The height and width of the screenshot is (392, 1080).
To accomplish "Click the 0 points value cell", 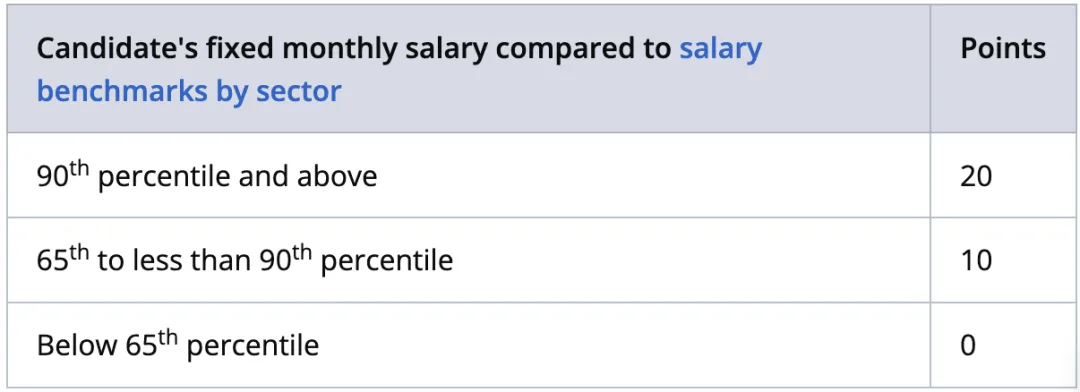I will tap(968, 344).
